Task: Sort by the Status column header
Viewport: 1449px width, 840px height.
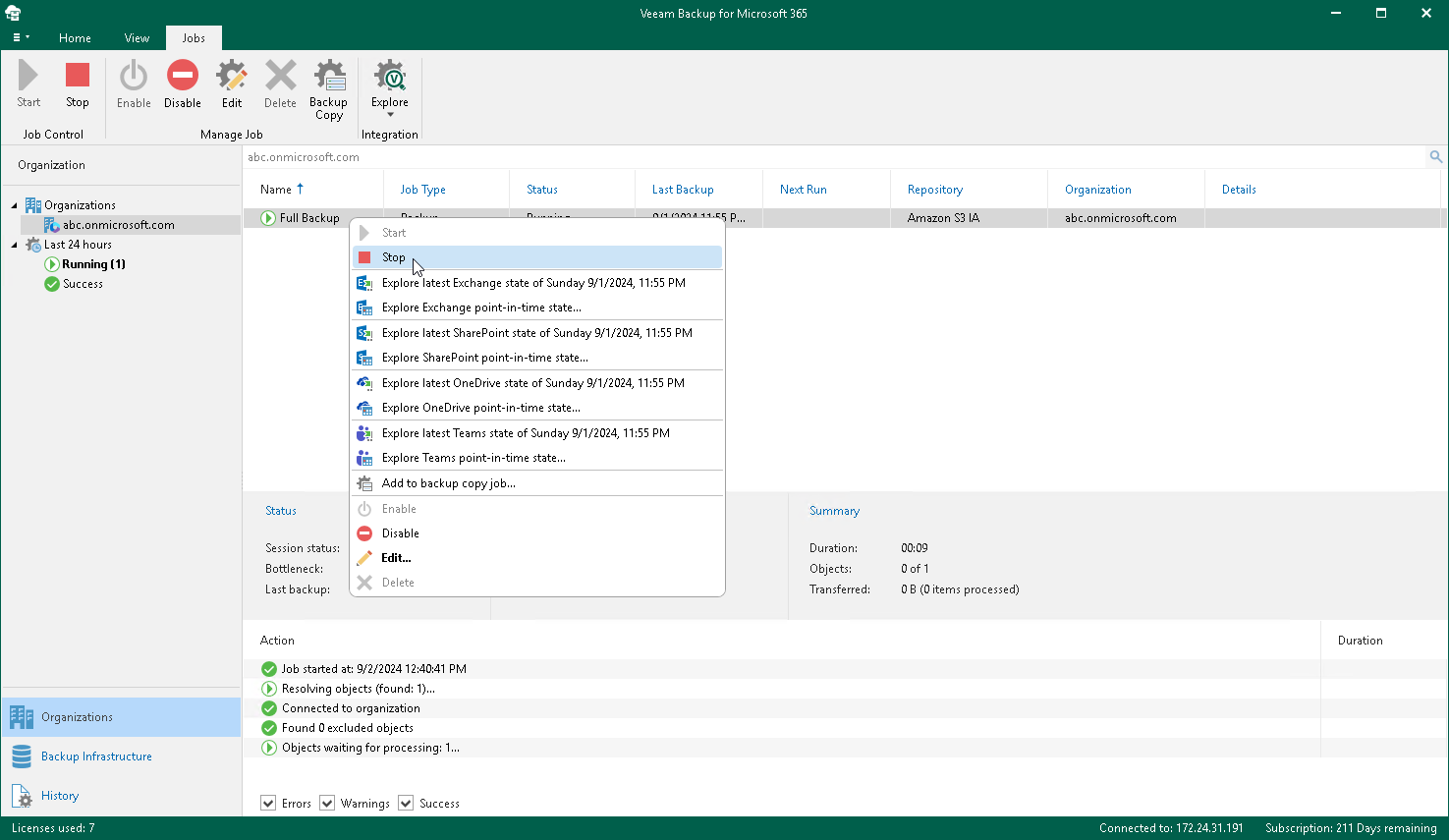Action: click(573, 190)
